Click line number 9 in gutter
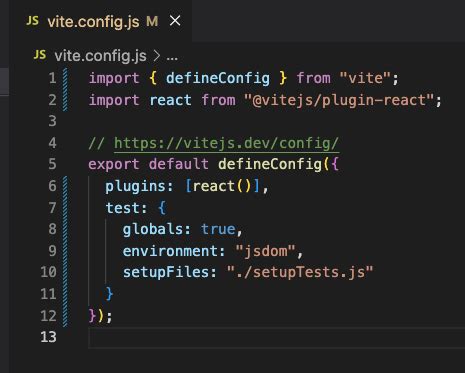The image size is (465, 373). (53, 251)
